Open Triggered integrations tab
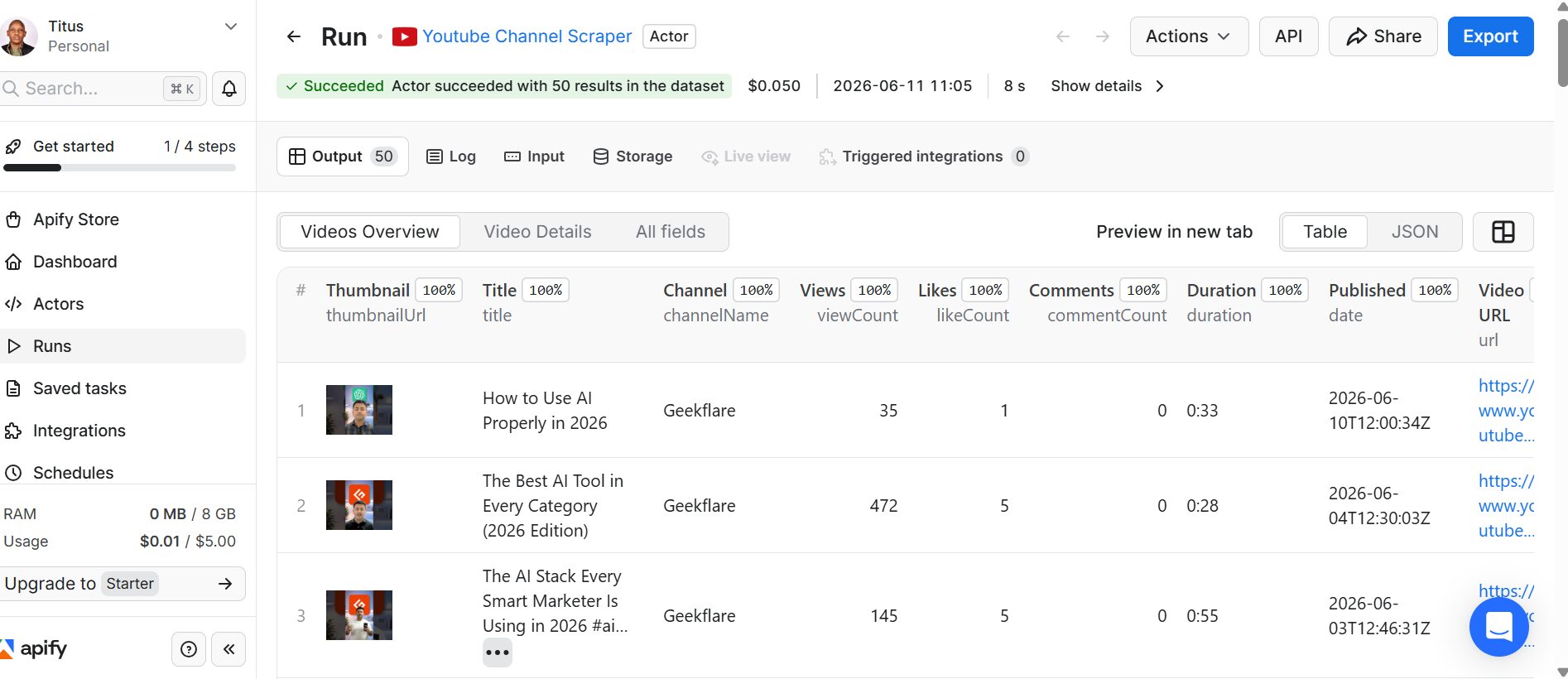This screenshot has width=1568, height=679. tap(924, 157)
